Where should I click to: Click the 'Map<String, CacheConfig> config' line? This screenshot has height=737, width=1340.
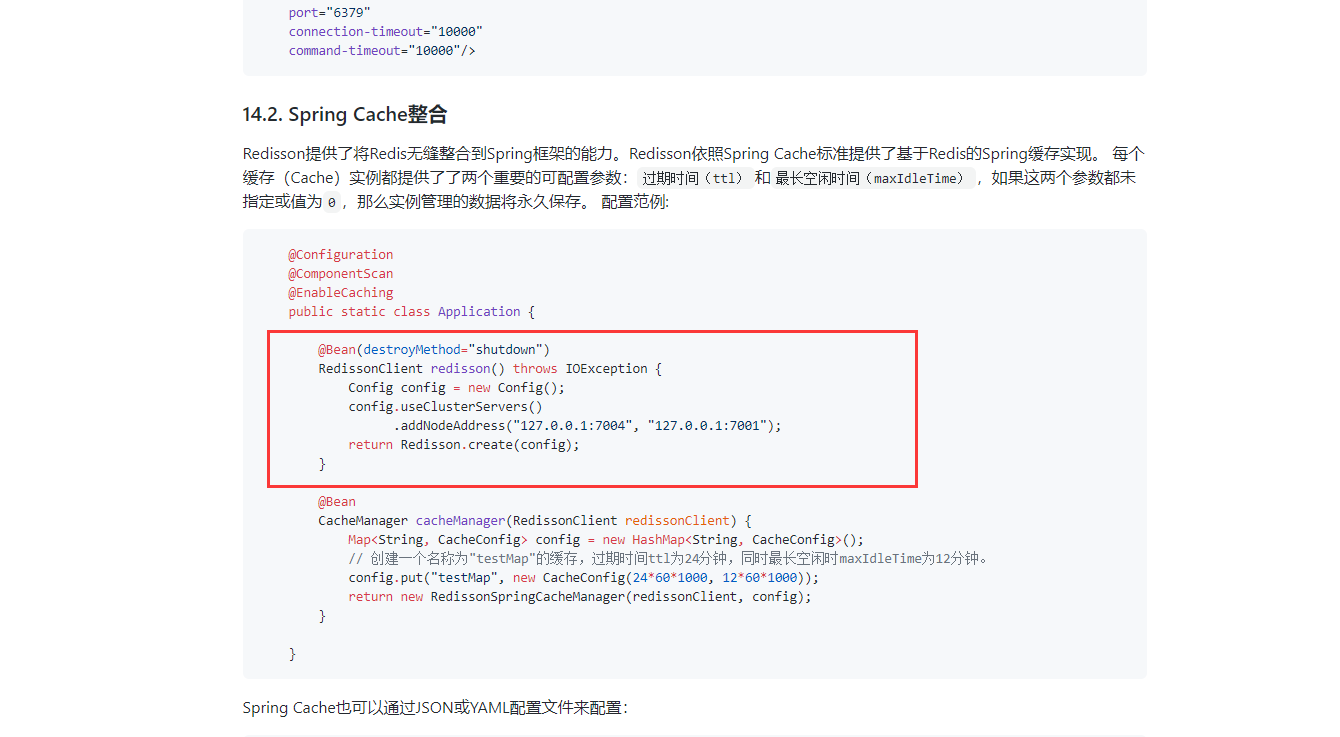[x=606, y=539]
